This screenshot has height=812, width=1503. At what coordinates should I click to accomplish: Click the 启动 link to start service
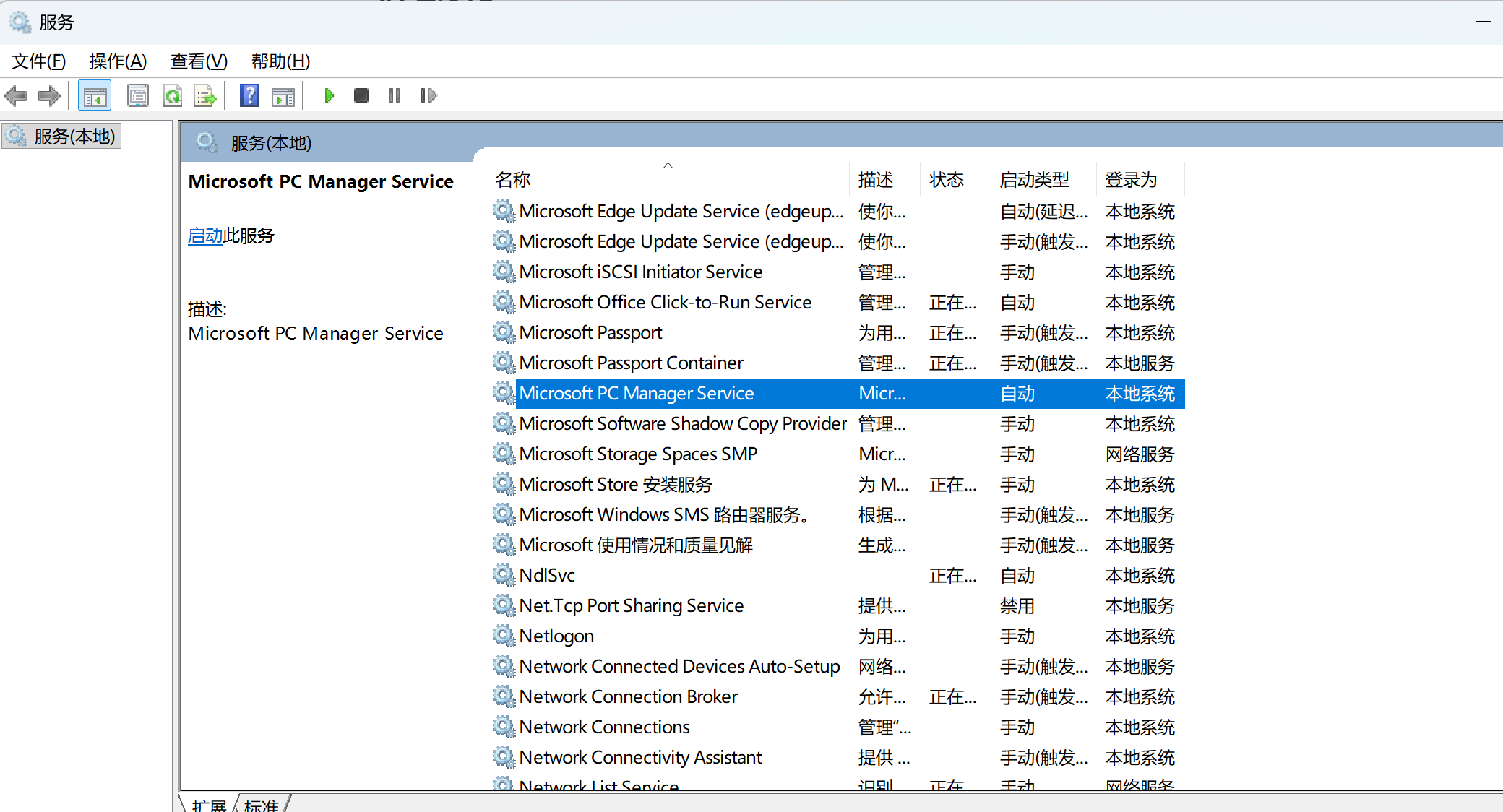point(205,236)
